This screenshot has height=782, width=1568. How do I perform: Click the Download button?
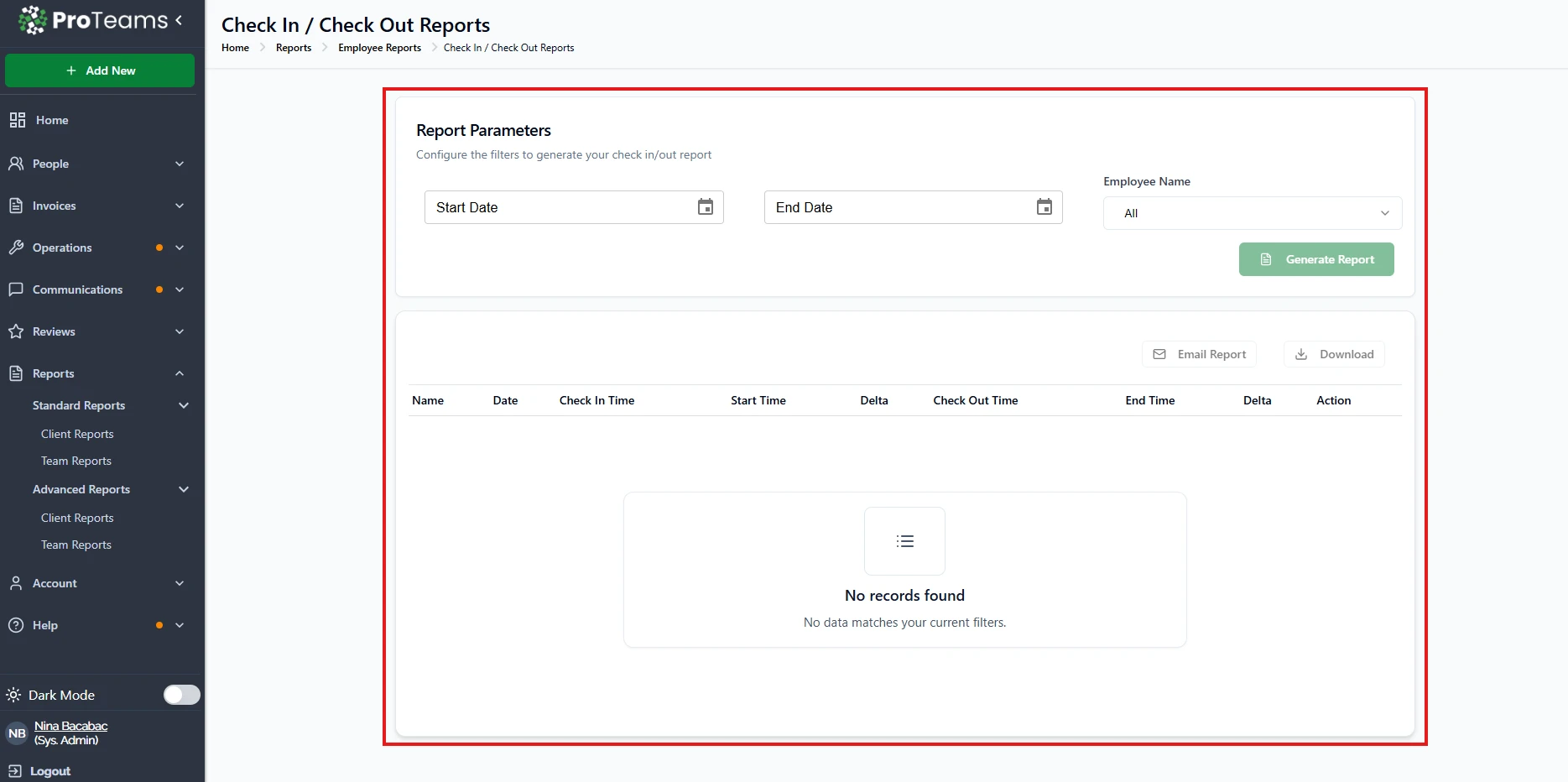pyautogui.click(x=1333, y=354)
